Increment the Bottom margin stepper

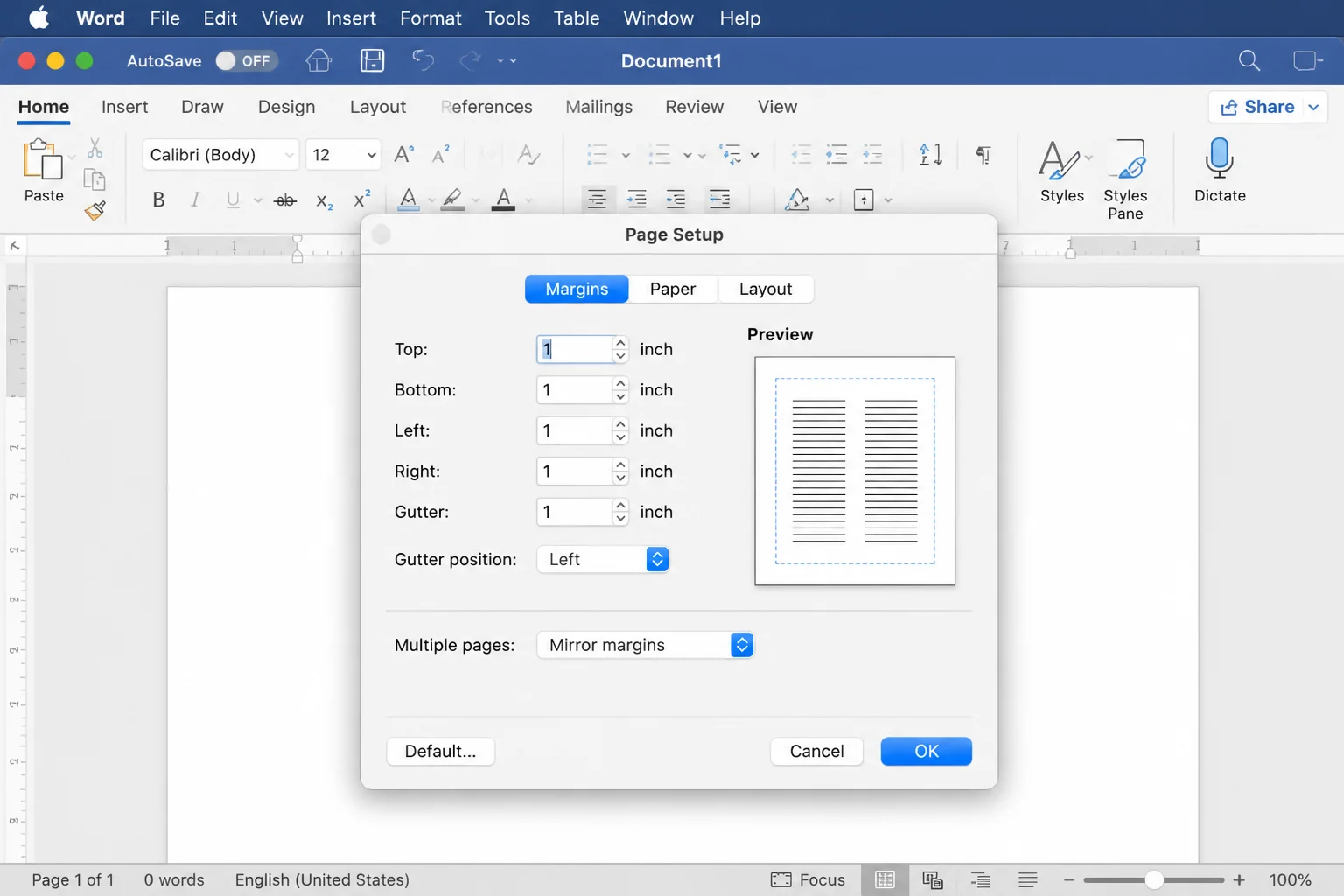pyautogui.click(x=620, y=383)
